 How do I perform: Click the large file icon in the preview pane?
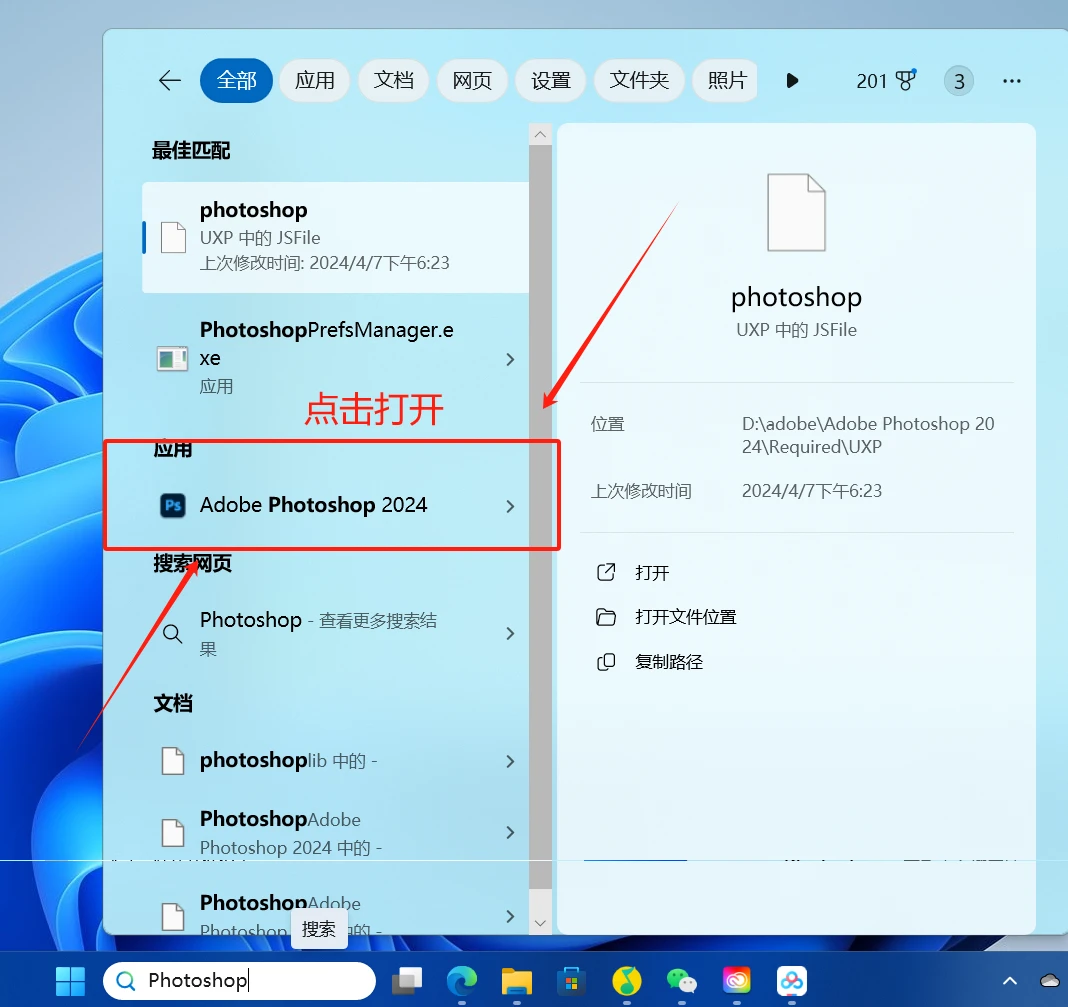[x=796, y=213]
